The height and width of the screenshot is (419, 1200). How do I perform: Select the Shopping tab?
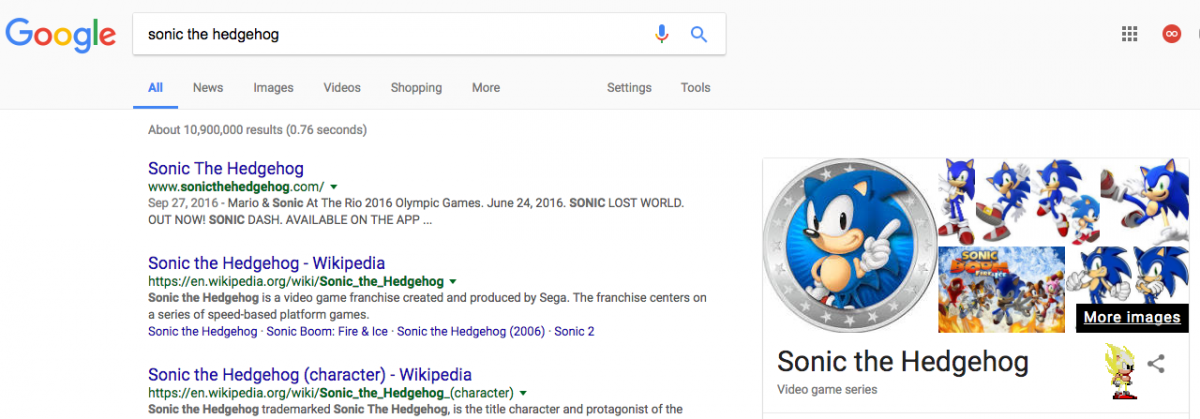coord(416,88)
